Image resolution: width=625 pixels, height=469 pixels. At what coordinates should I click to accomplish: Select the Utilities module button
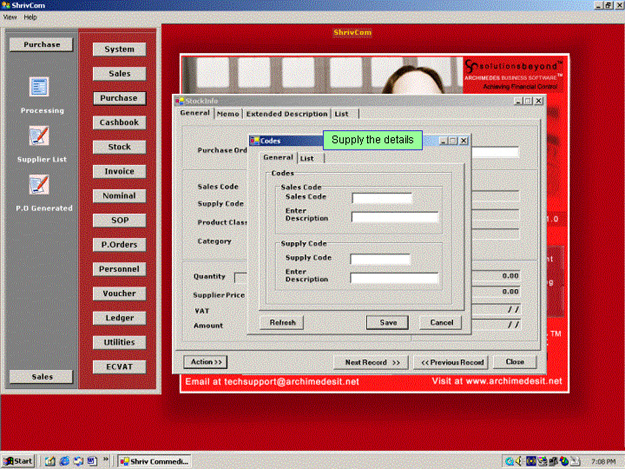[119, 342]
